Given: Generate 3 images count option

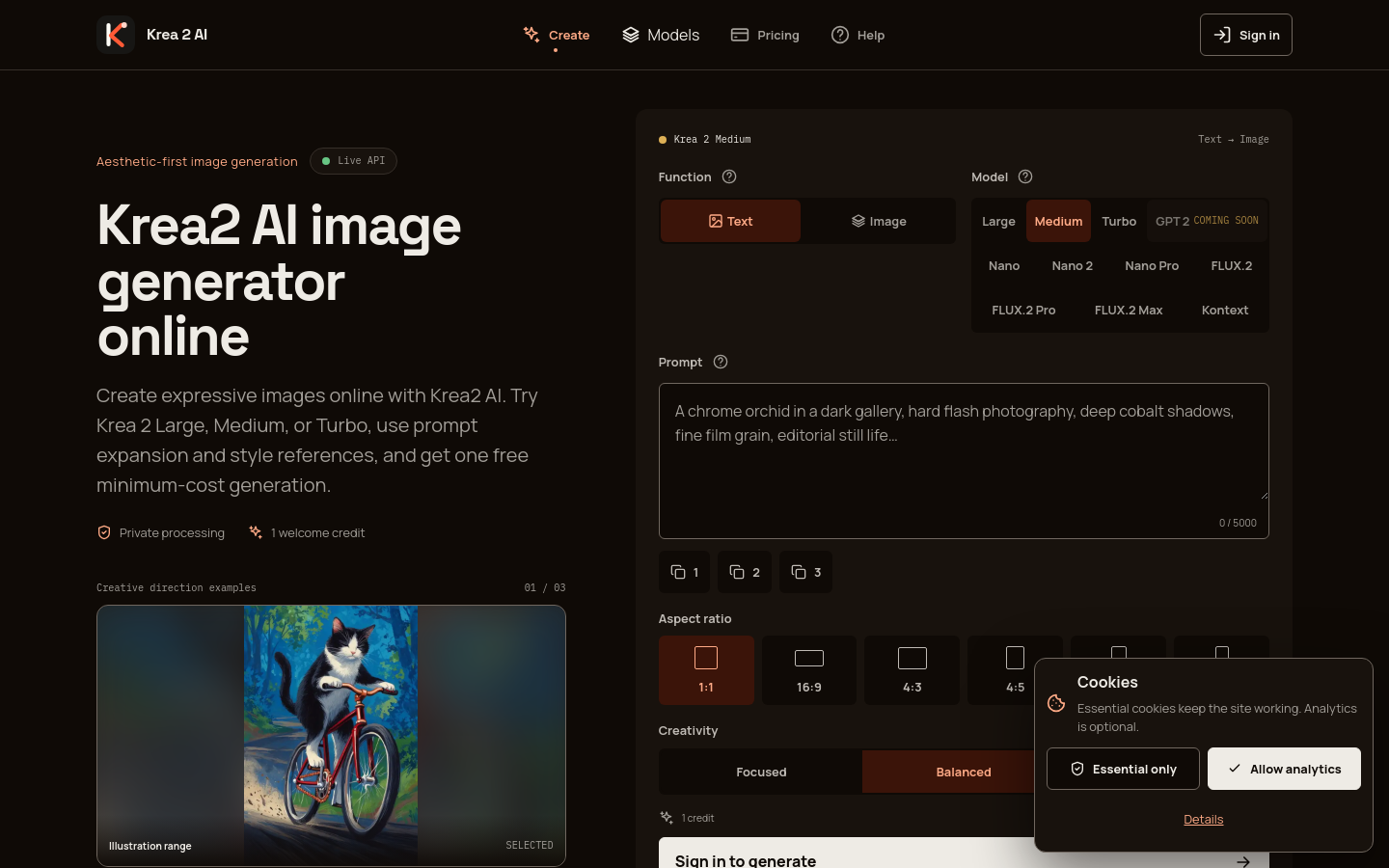Looking at the screenshot, I should [x=805, y=572].
